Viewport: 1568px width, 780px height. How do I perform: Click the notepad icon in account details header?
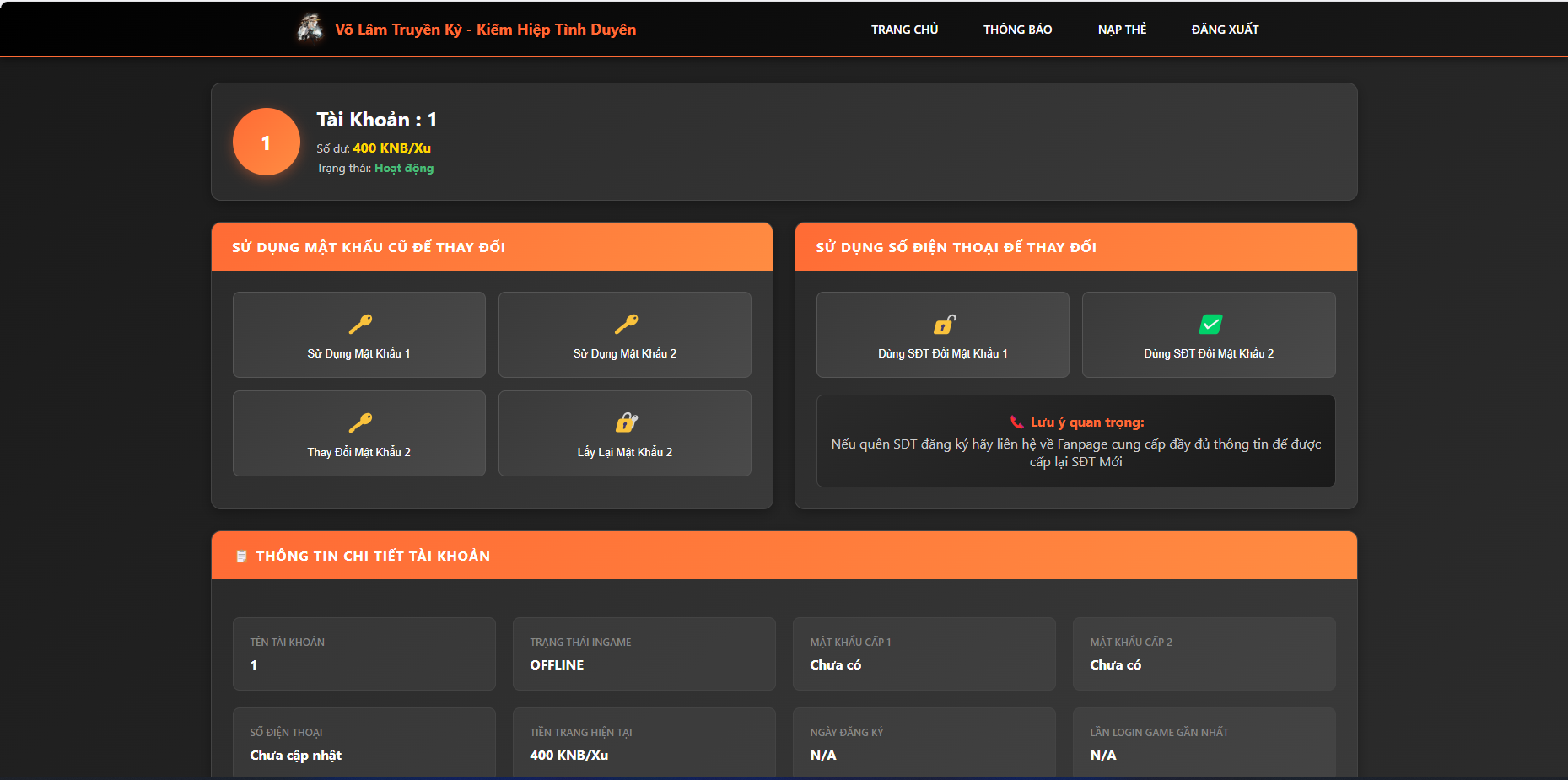pos(241,557)
